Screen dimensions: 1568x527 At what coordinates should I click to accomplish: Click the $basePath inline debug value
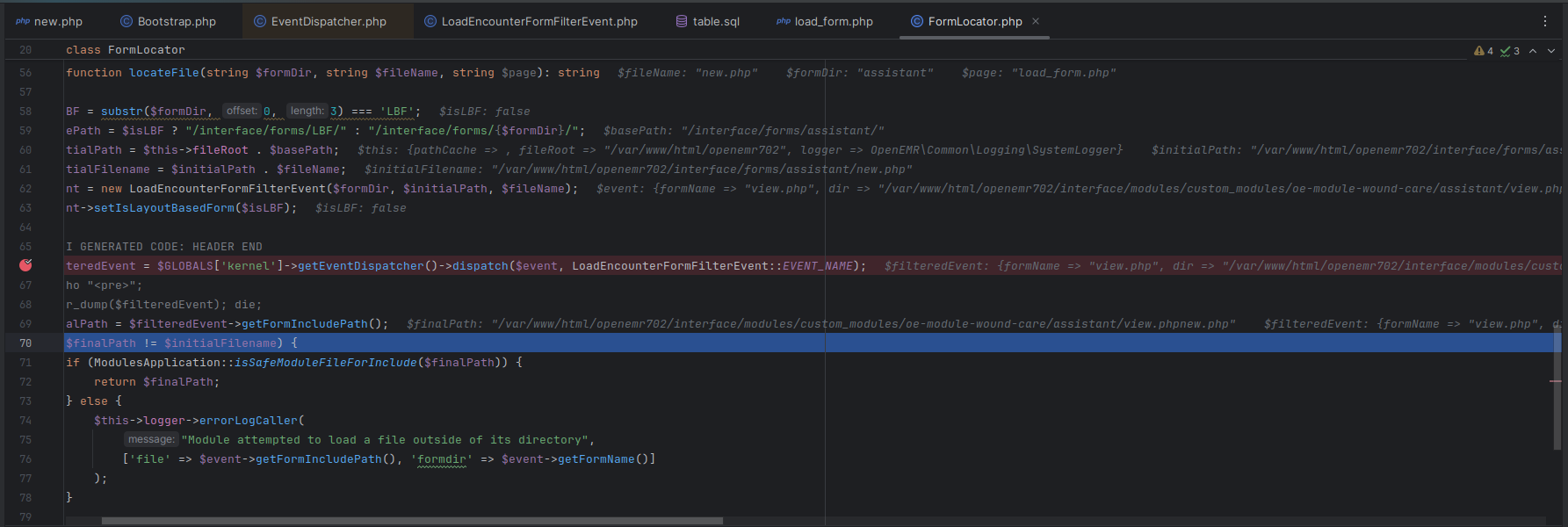tap(744, 131)
